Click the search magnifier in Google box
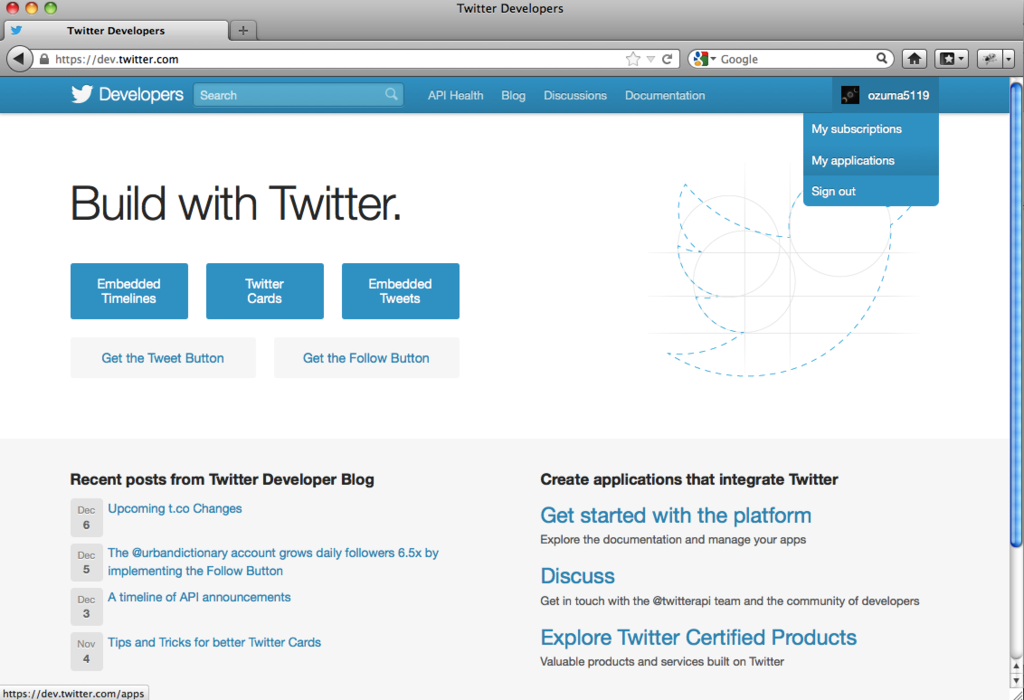The height and width of the screenshot is (700, 1024). tap(882, 58)
